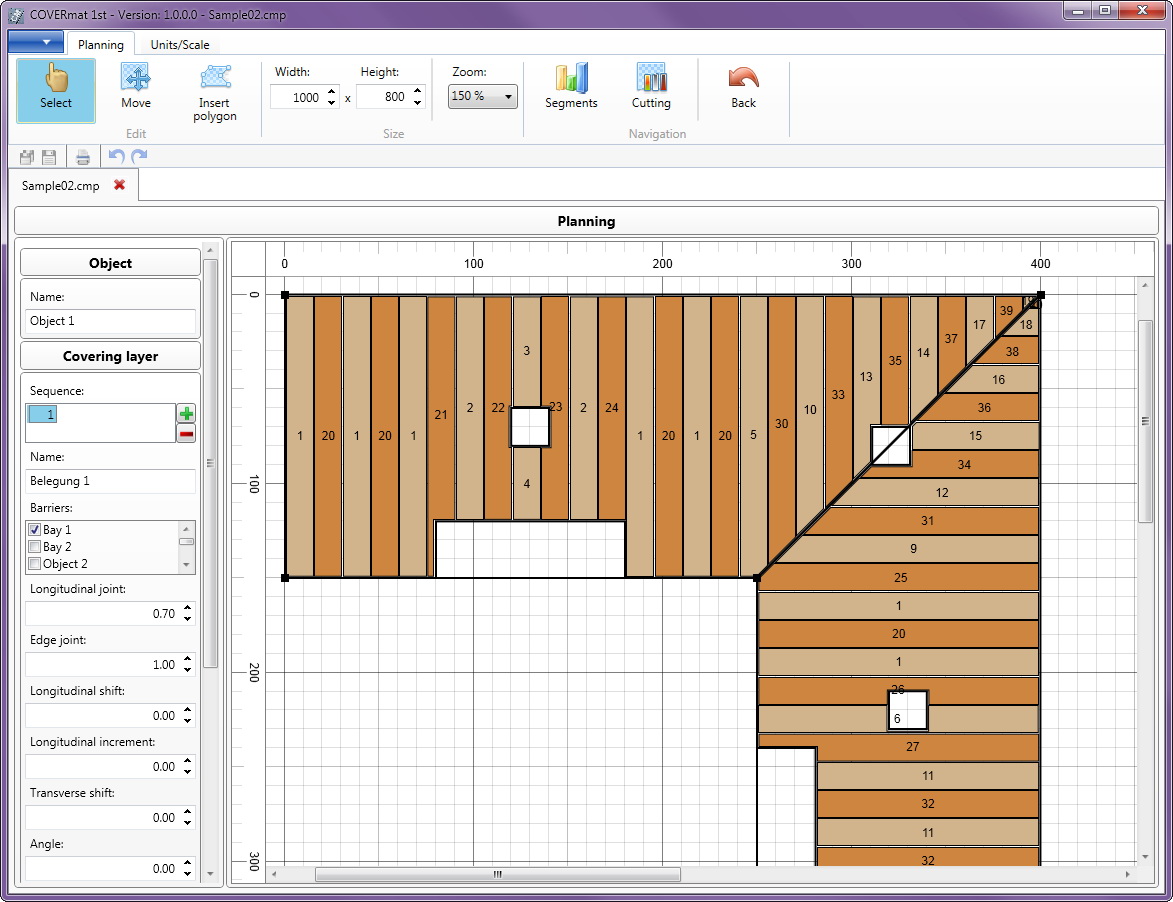Open the Zoom 150 % dropdown
This screenshot has width=1173, height=902.
pos(482,97)
